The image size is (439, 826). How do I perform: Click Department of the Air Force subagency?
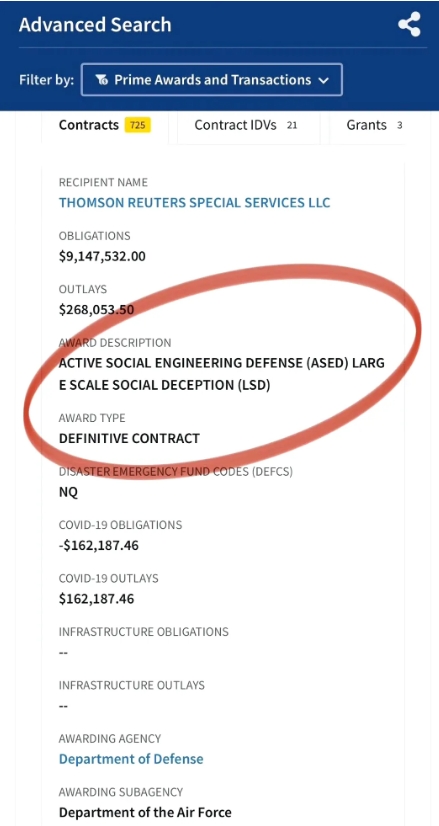point(145,812)
